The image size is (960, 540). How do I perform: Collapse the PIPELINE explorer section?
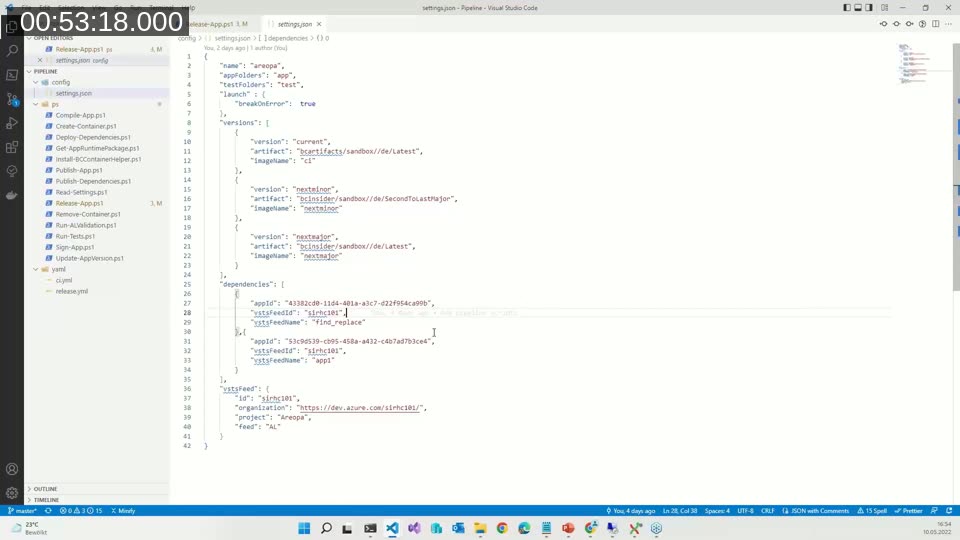pos(97,71)
